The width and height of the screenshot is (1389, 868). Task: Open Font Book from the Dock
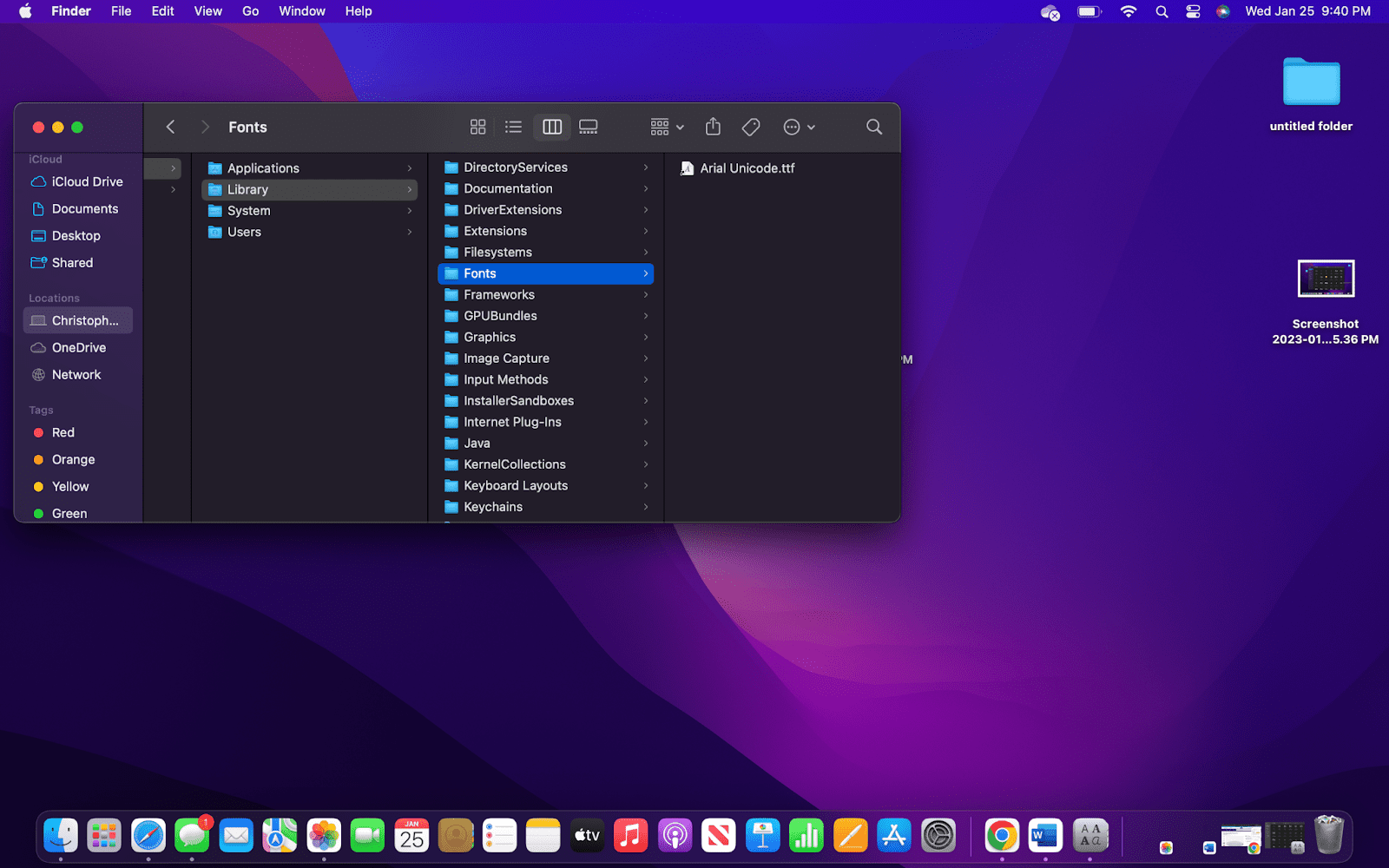1090,836
